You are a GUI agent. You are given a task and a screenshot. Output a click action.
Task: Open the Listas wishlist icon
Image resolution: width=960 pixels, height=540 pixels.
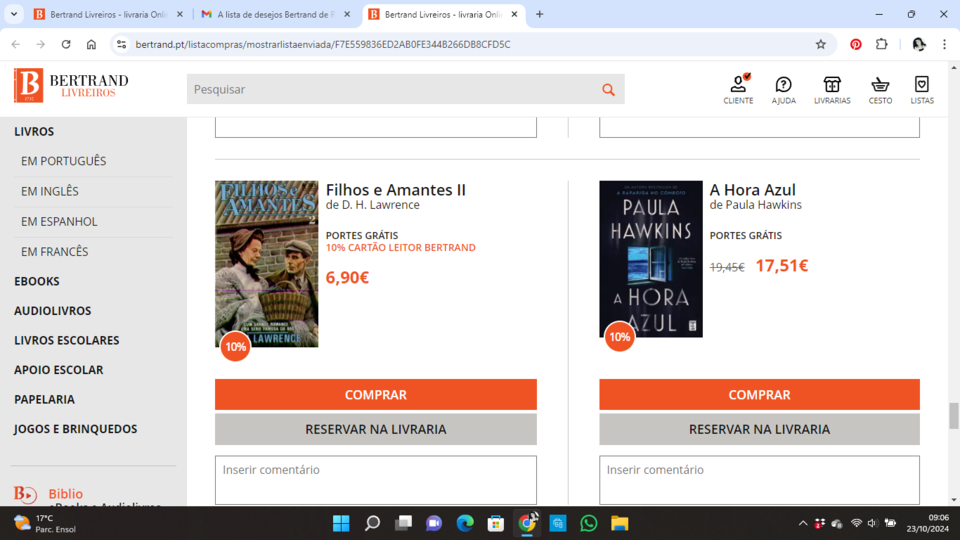(922, 88)
